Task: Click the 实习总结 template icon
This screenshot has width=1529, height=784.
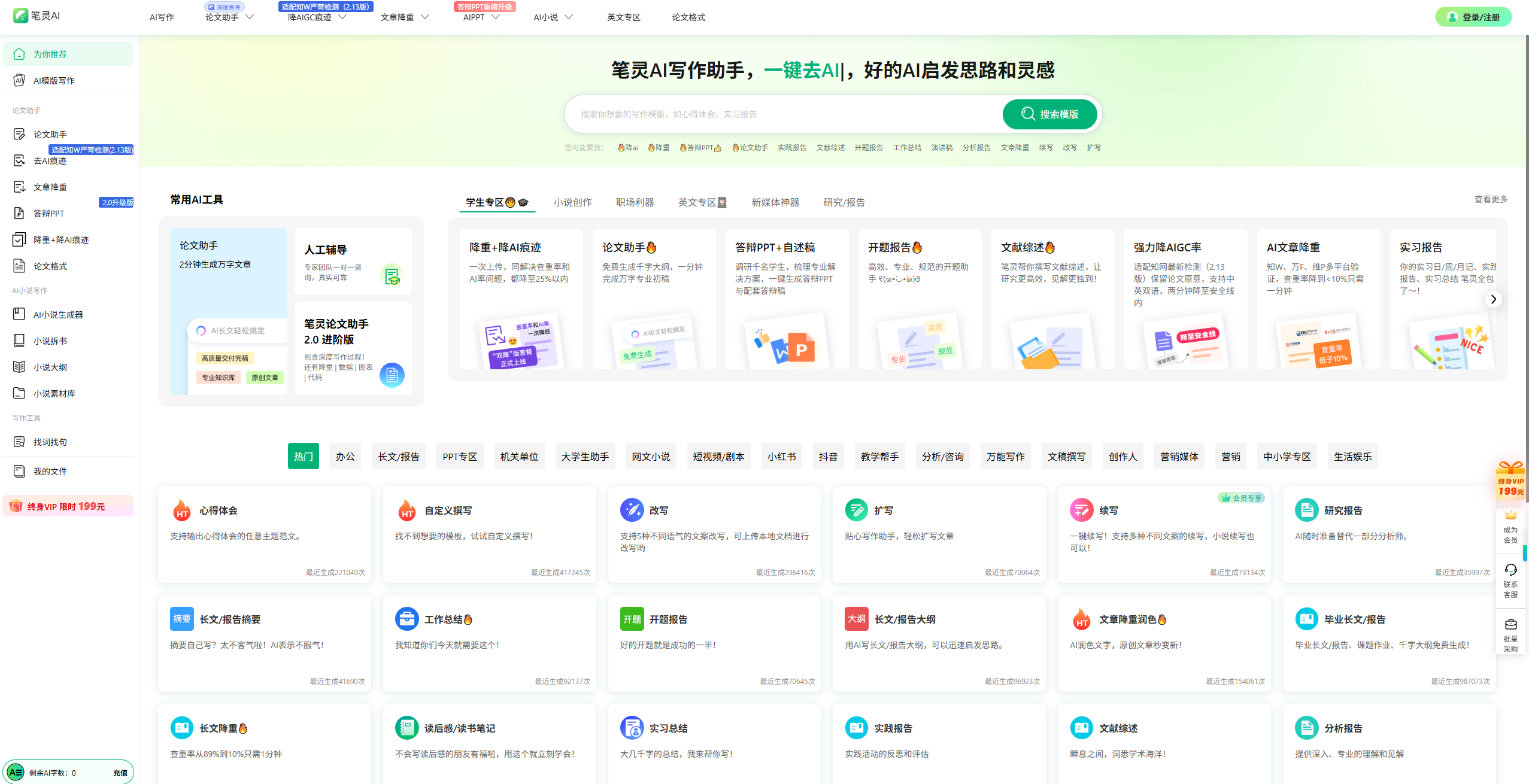Action: coord(632,728)
